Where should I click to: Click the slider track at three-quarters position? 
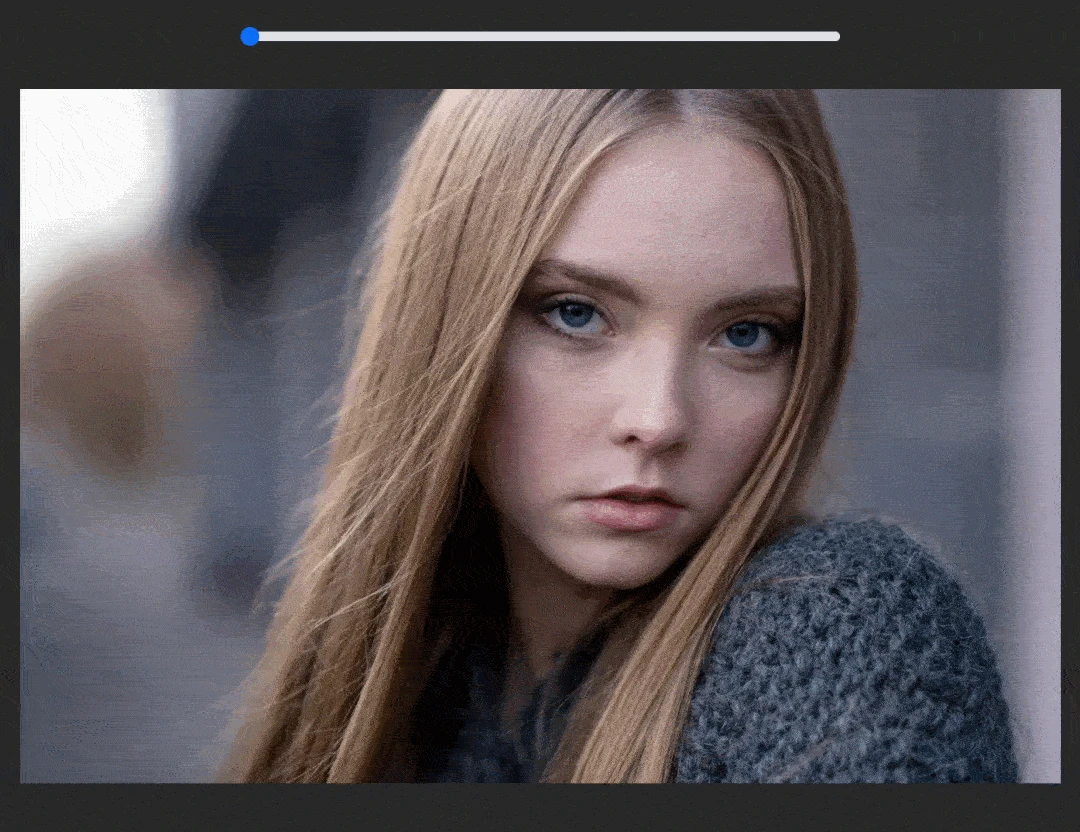pyautogui.click(x=692, y=37)
